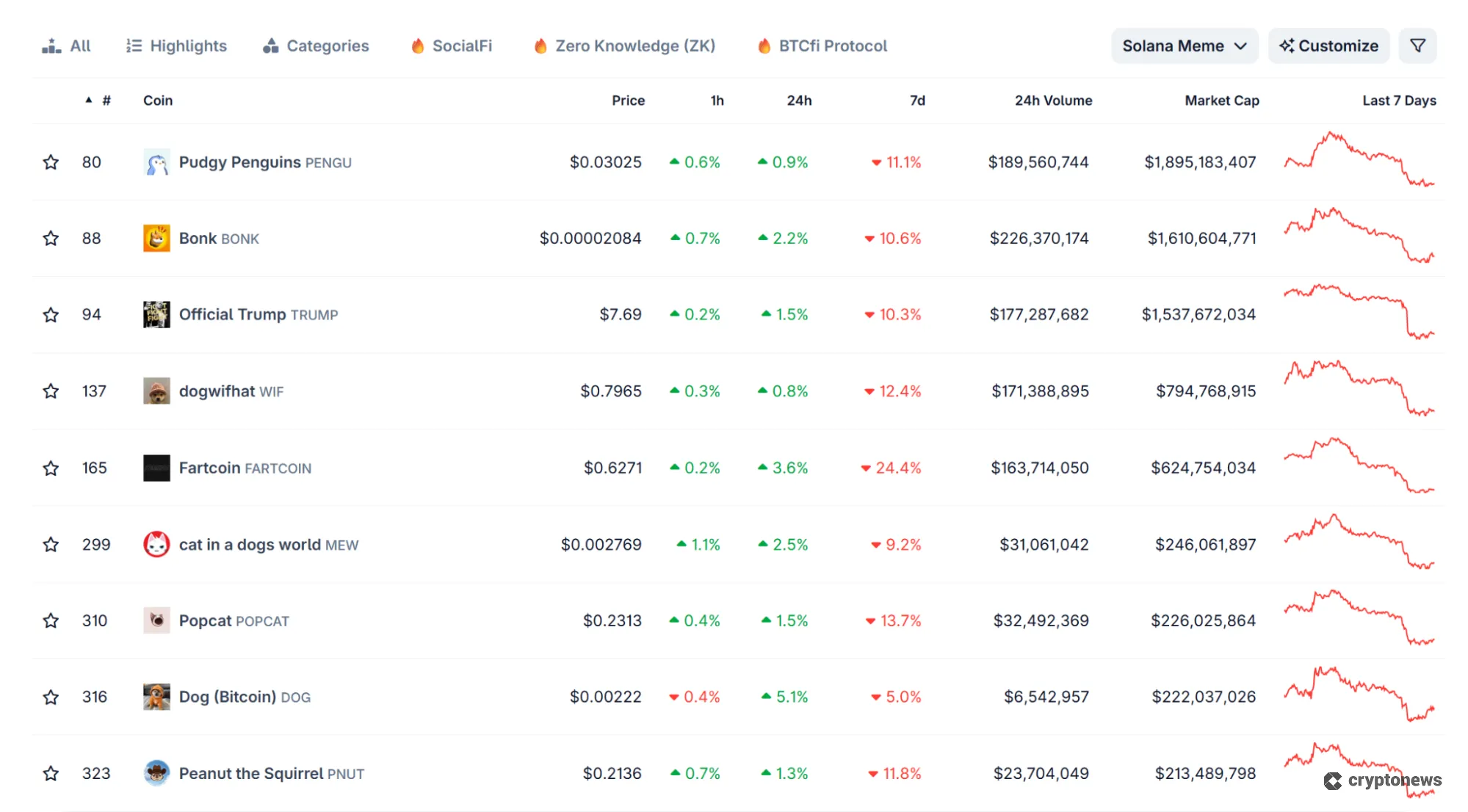Click the Popcat coin logo
The image size is (1468, 812).
point(156,620)
